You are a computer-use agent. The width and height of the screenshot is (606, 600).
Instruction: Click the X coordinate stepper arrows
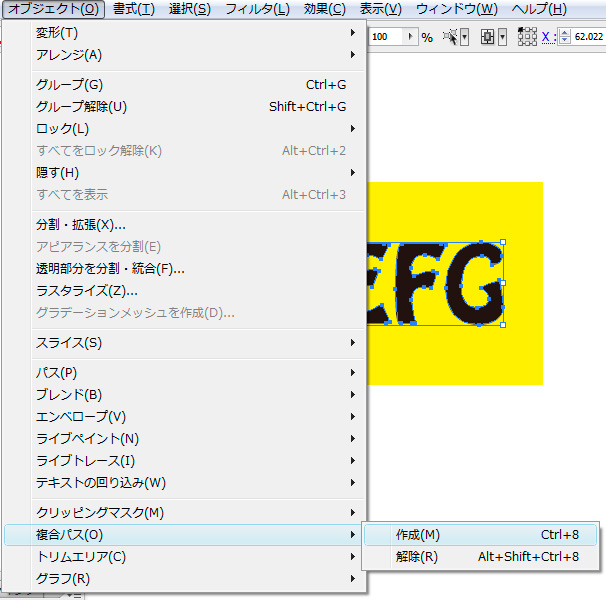(564, 37)
